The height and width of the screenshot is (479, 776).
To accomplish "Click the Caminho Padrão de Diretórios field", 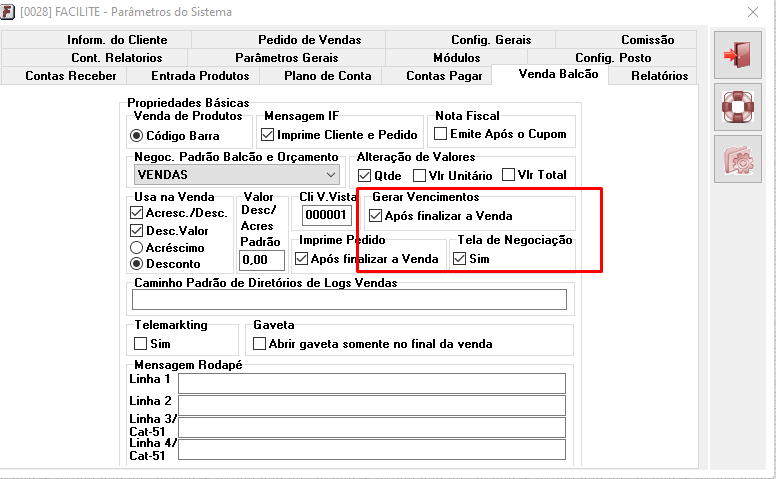I will pyautogui.click(x=349, y=300).
